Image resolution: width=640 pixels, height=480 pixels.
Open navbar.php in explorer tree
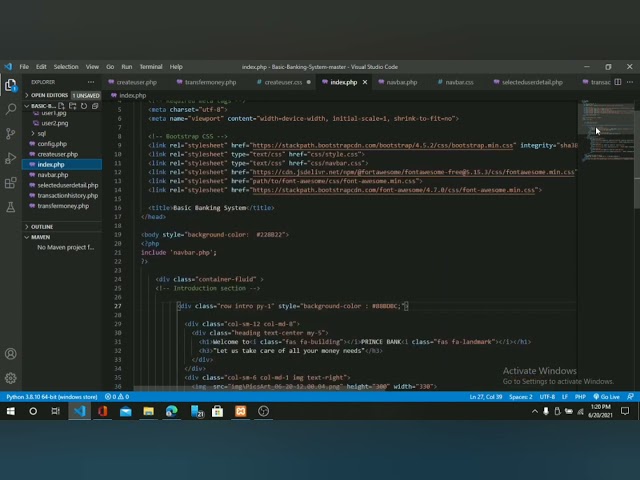click(53, 175)
